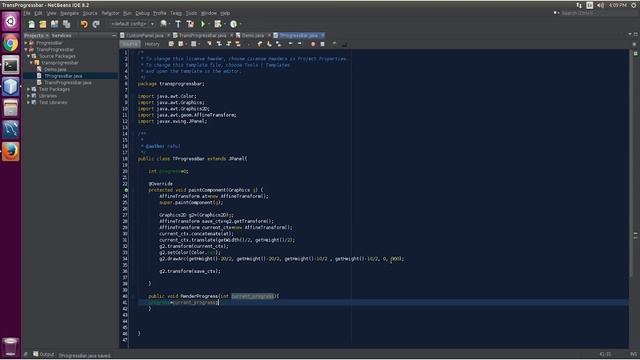Click the system power gear icon
This screenshot has width=640, height=360.
[634, 5]
